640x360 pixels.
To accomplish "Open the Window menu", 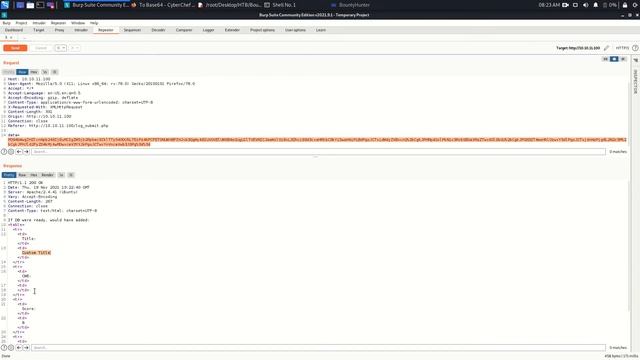I will coord(78,23).
